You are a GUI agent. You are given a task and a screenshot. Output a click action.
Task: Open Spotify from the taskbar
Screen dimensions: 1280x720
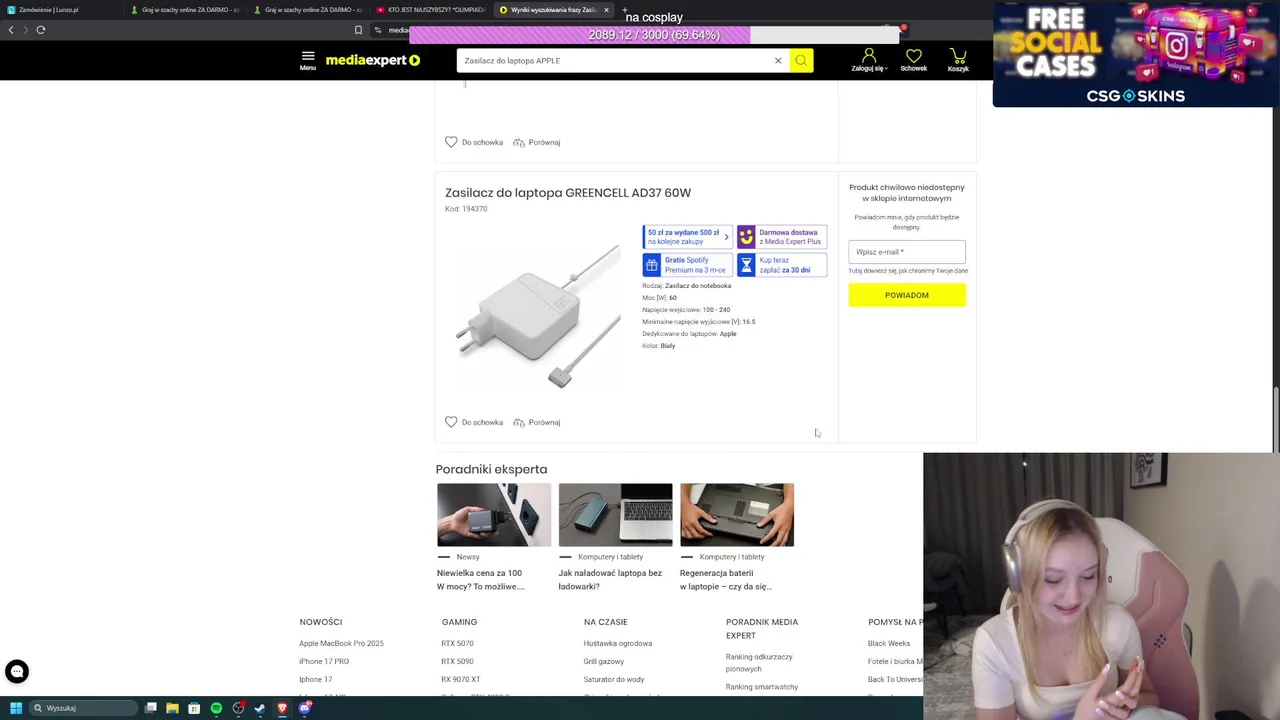pos(216,708)
